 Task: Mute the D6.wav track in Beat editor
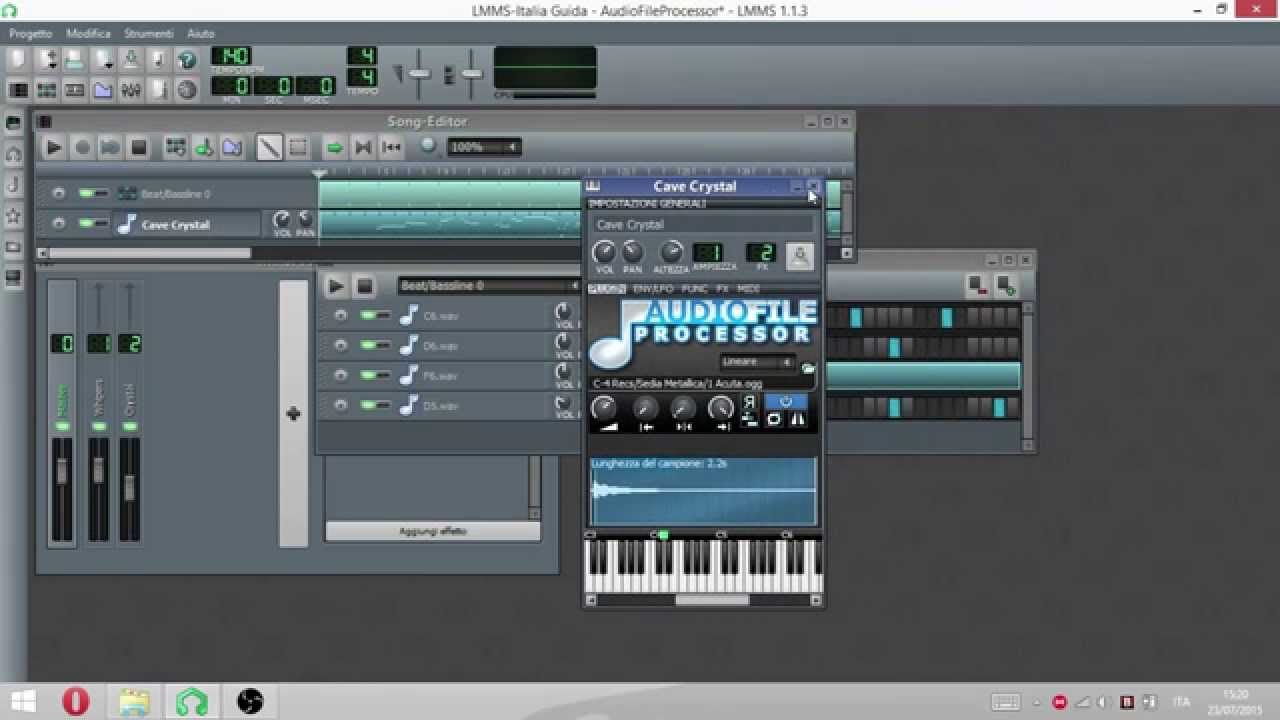tap(369, 345)
